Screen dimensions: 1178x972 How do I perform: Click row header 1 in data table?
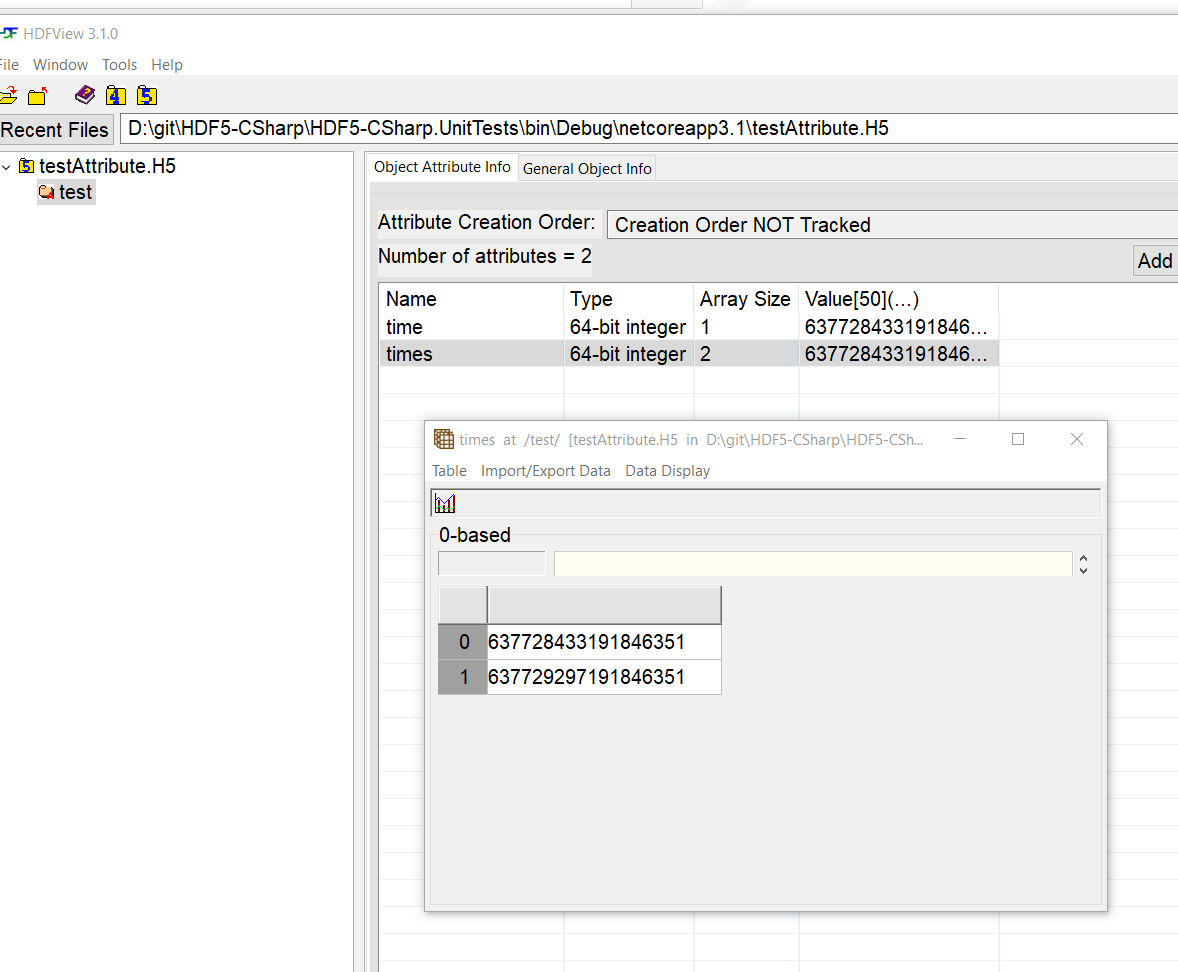463,677
